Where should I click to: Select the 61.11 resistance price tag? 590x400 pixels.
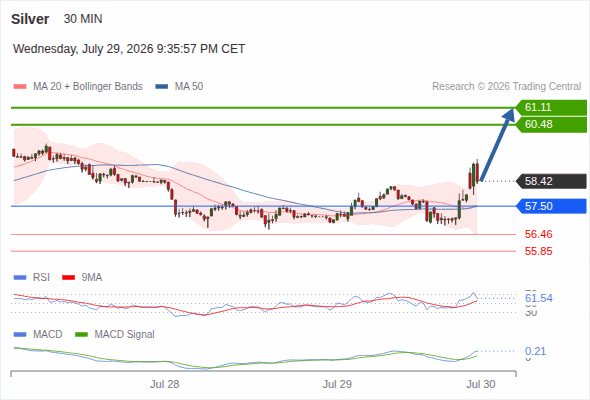(551, 108)
